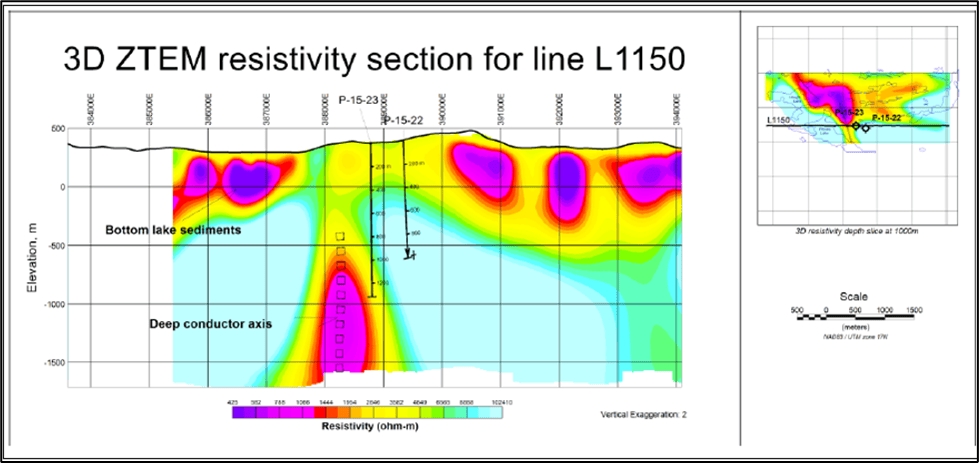Click the "NAD83 / UTM zone 17N" projection note
Image resolution: width=979 pixels, height=463 pixels.
[855, 337]
